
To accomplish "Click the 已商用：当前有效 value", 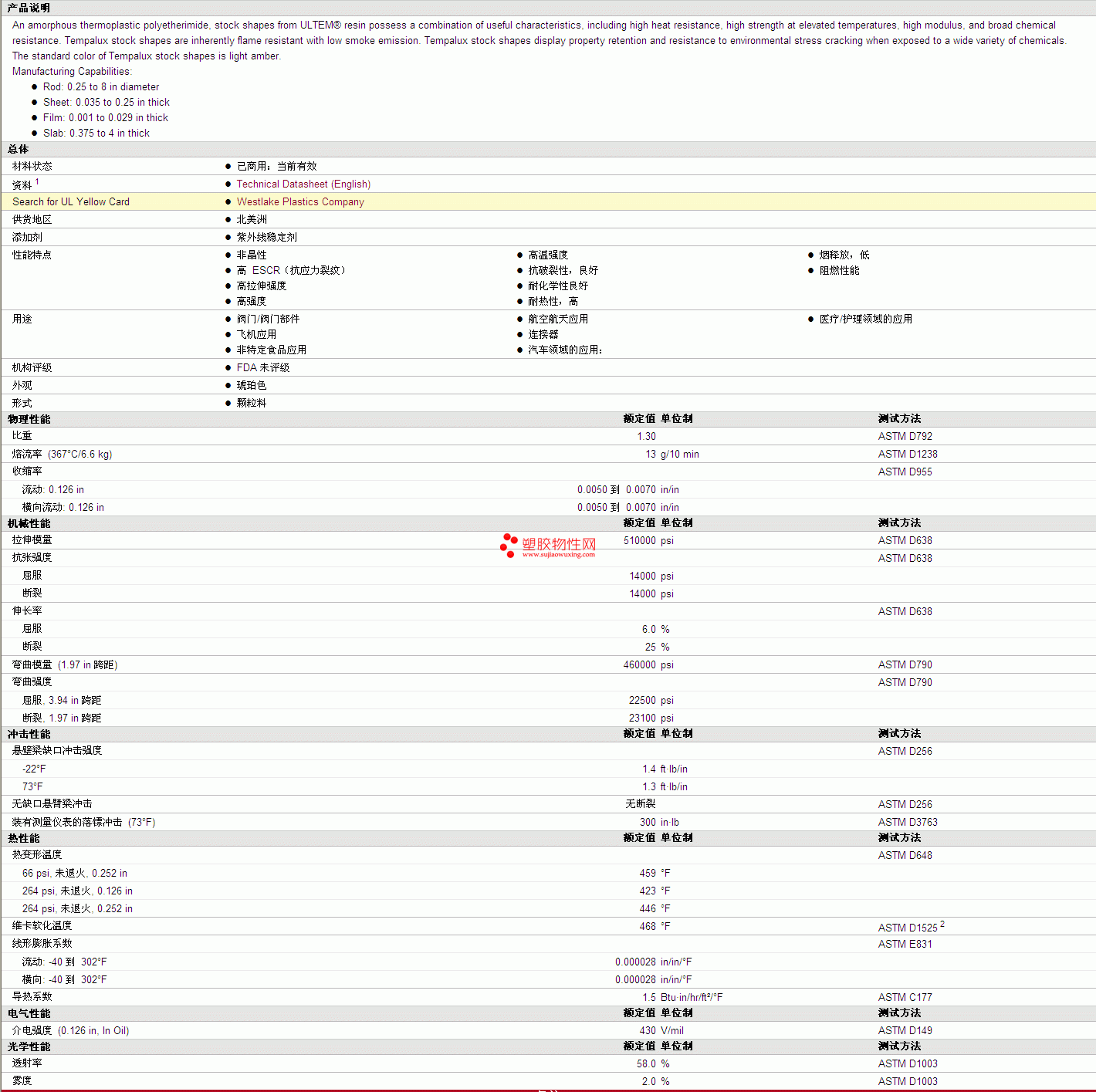I will [x=277, y=166].
